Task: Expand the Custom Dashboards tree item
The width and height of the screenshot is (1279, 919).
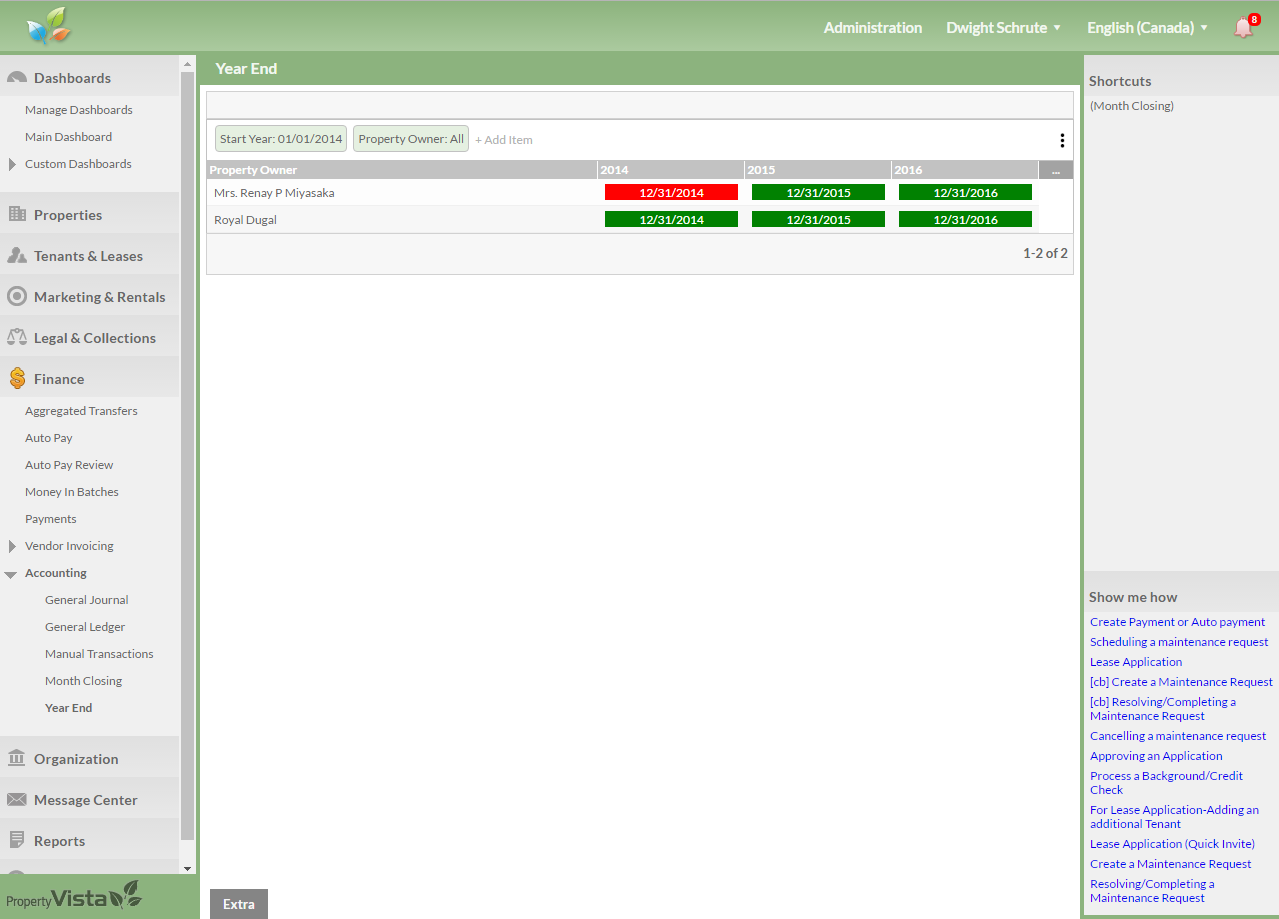Action: 12,164
